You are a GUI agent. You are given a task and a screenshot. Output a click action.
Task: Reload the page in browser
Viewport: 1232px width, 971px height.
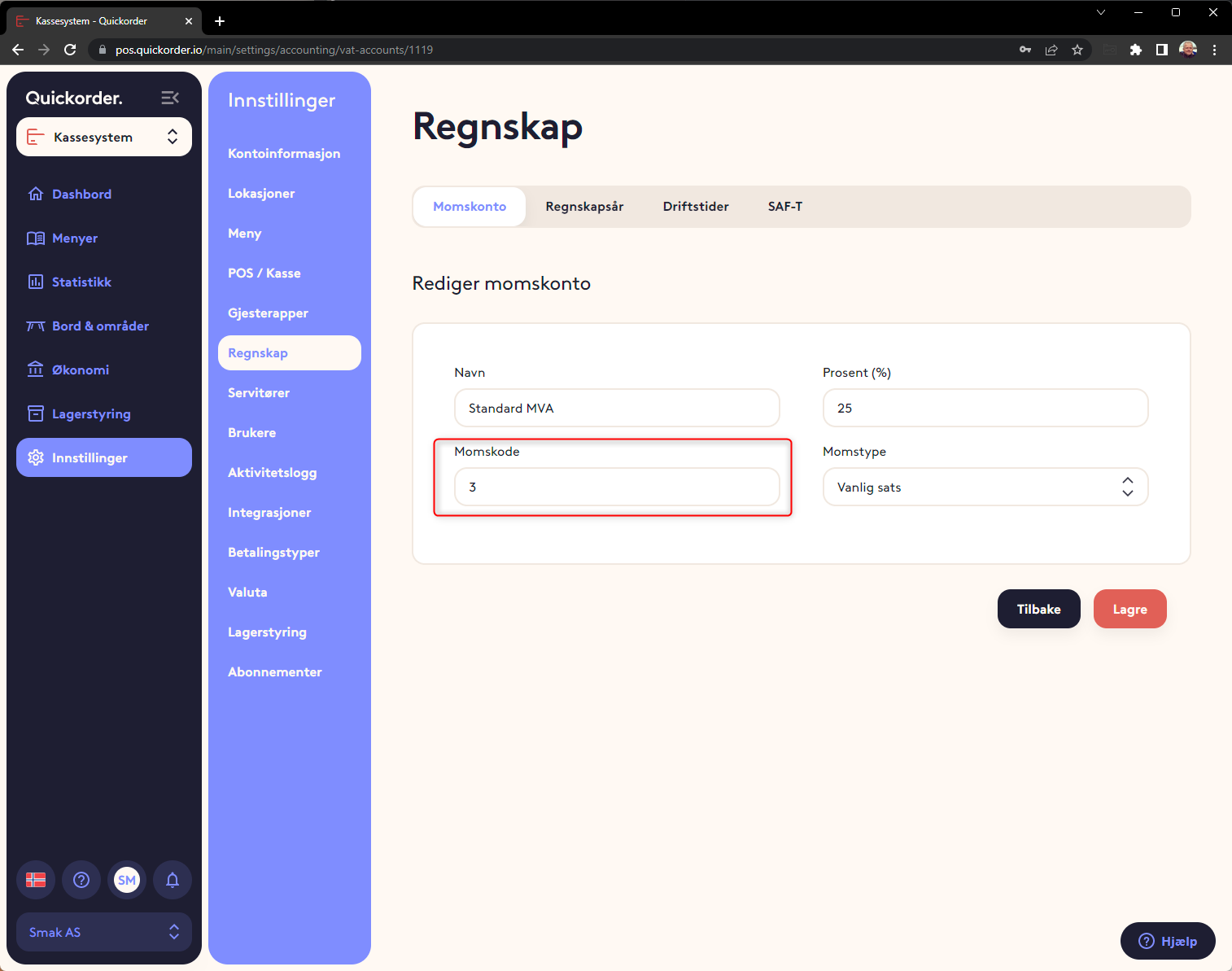point(70,50)
